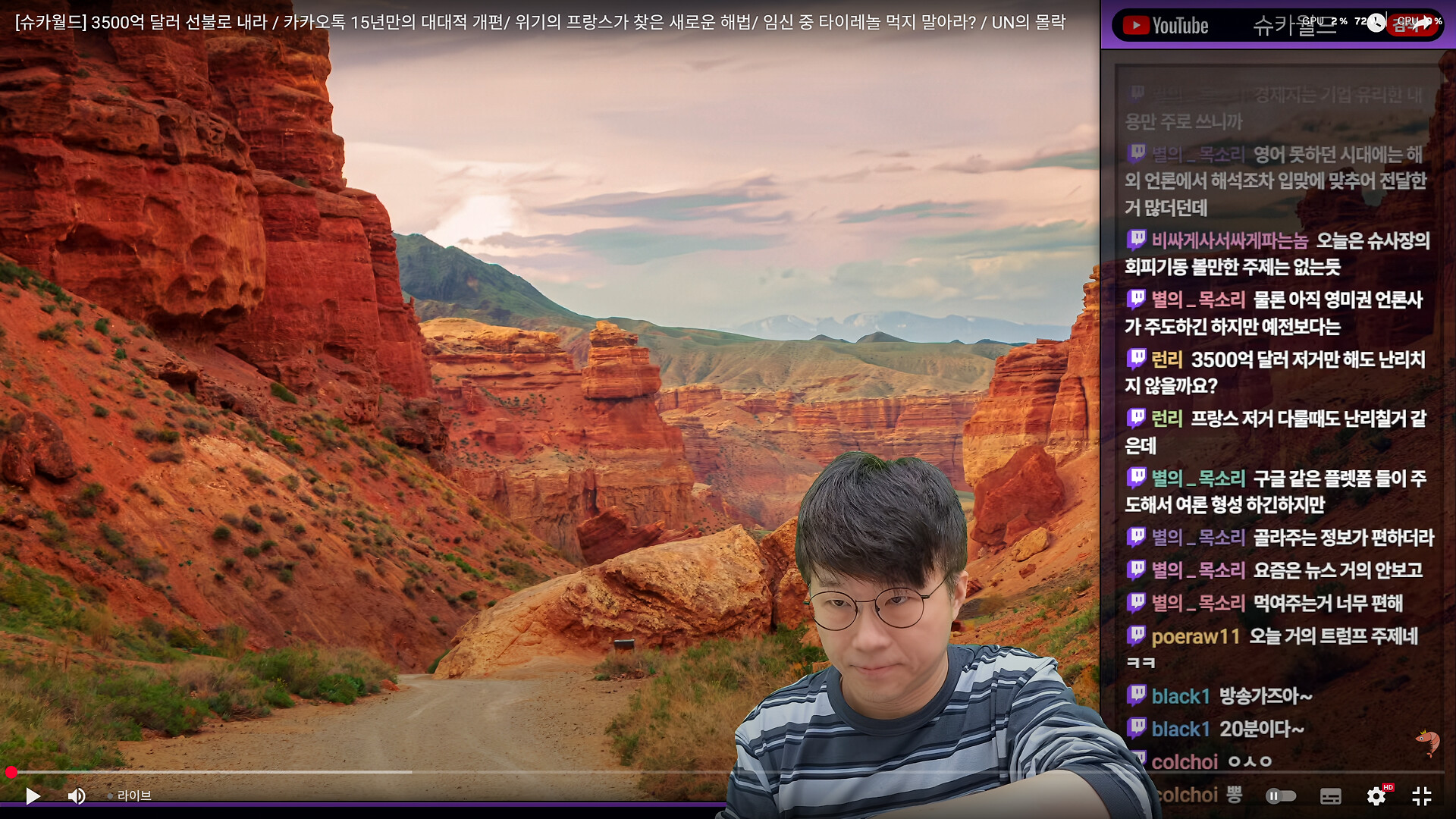This screenshot has width=1456, height=819.
Task: Open the settings gear with HD badge
Action: pos(1376,795)
